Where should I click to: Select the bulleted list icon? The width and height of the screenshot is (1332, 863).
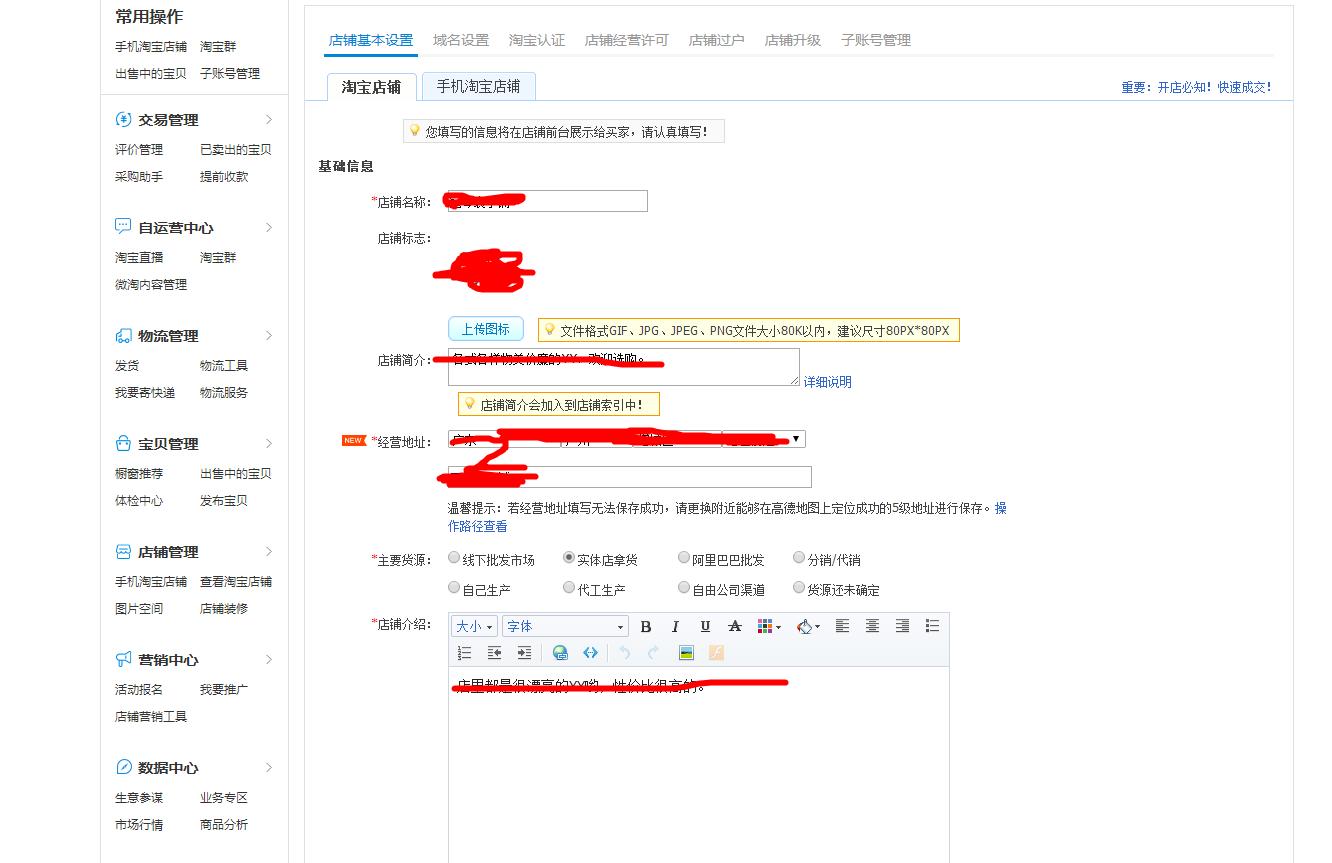[931, 626]
